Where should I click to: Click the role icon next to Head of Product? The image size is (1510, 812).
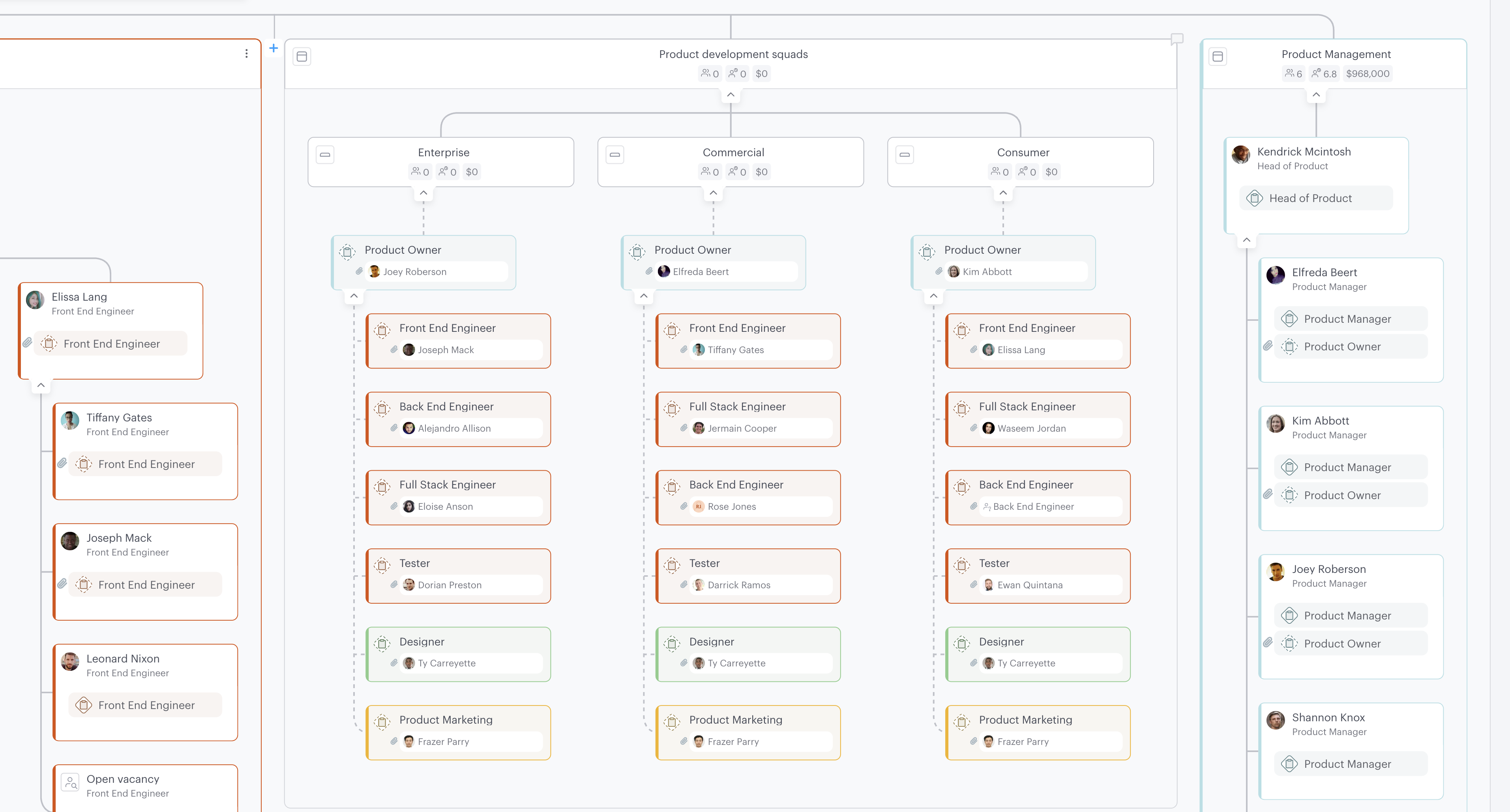tap(1254, 198)
